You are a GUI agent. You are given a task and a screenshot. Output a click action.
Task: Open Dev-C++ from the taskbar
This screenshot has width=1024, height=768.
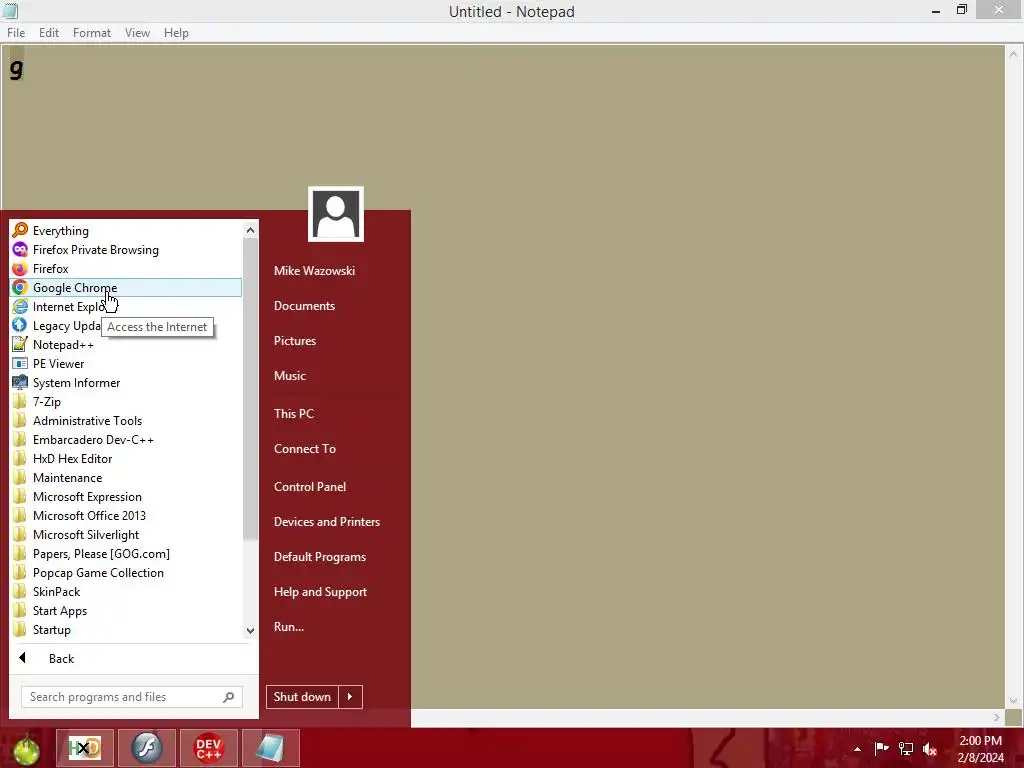(208, 748)
